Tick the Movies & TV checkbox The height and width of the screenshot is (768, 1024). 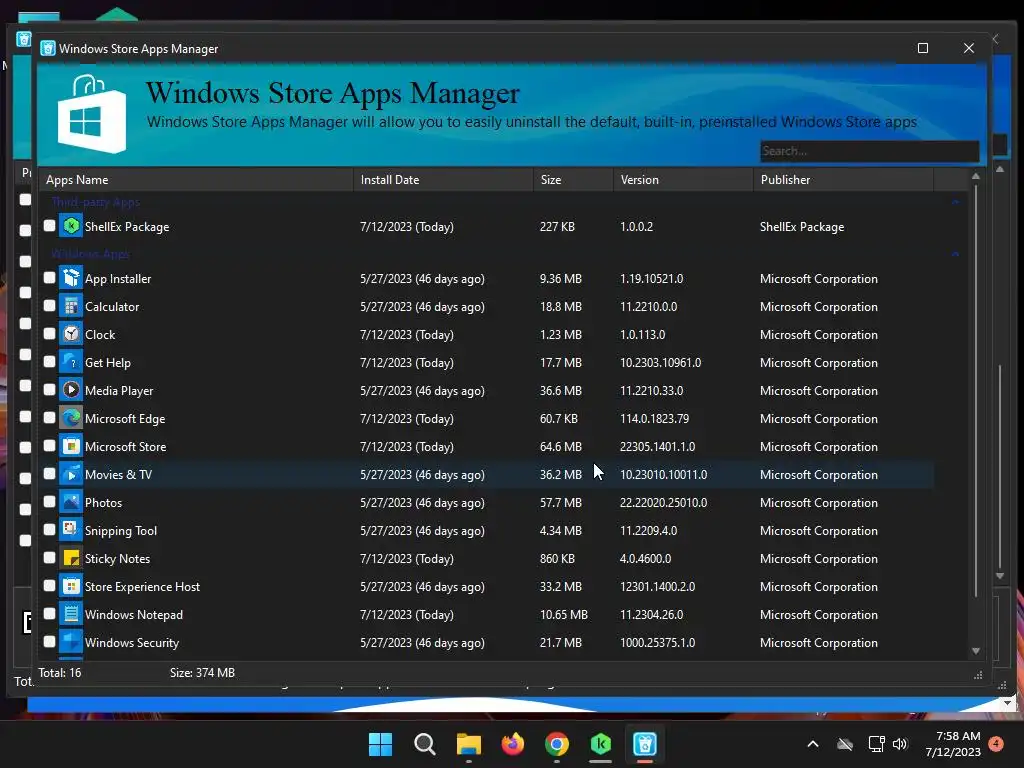(x=49, y=474)
